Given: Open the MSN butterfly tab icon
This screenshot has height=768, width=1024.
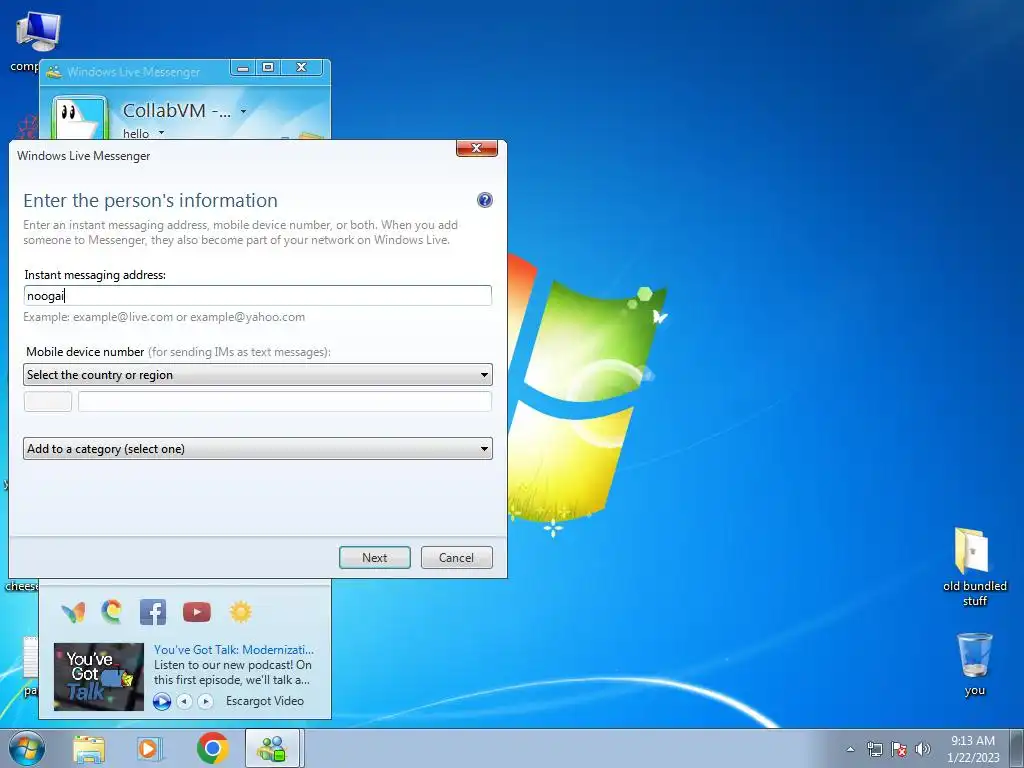Looking at the screenshot, I should (x=73, y=613).
